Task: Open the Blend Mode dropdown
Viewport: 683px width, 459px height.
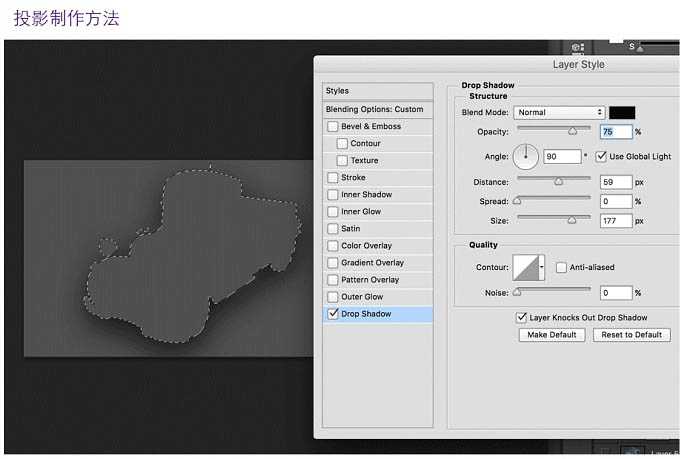Action: [x=559, y=112]
